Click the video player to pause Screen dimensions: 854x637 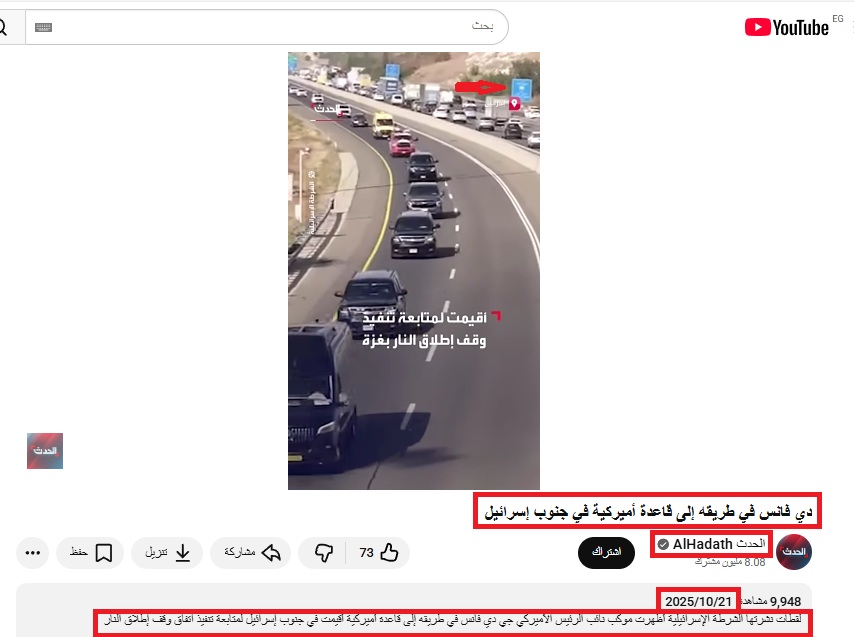414,271
